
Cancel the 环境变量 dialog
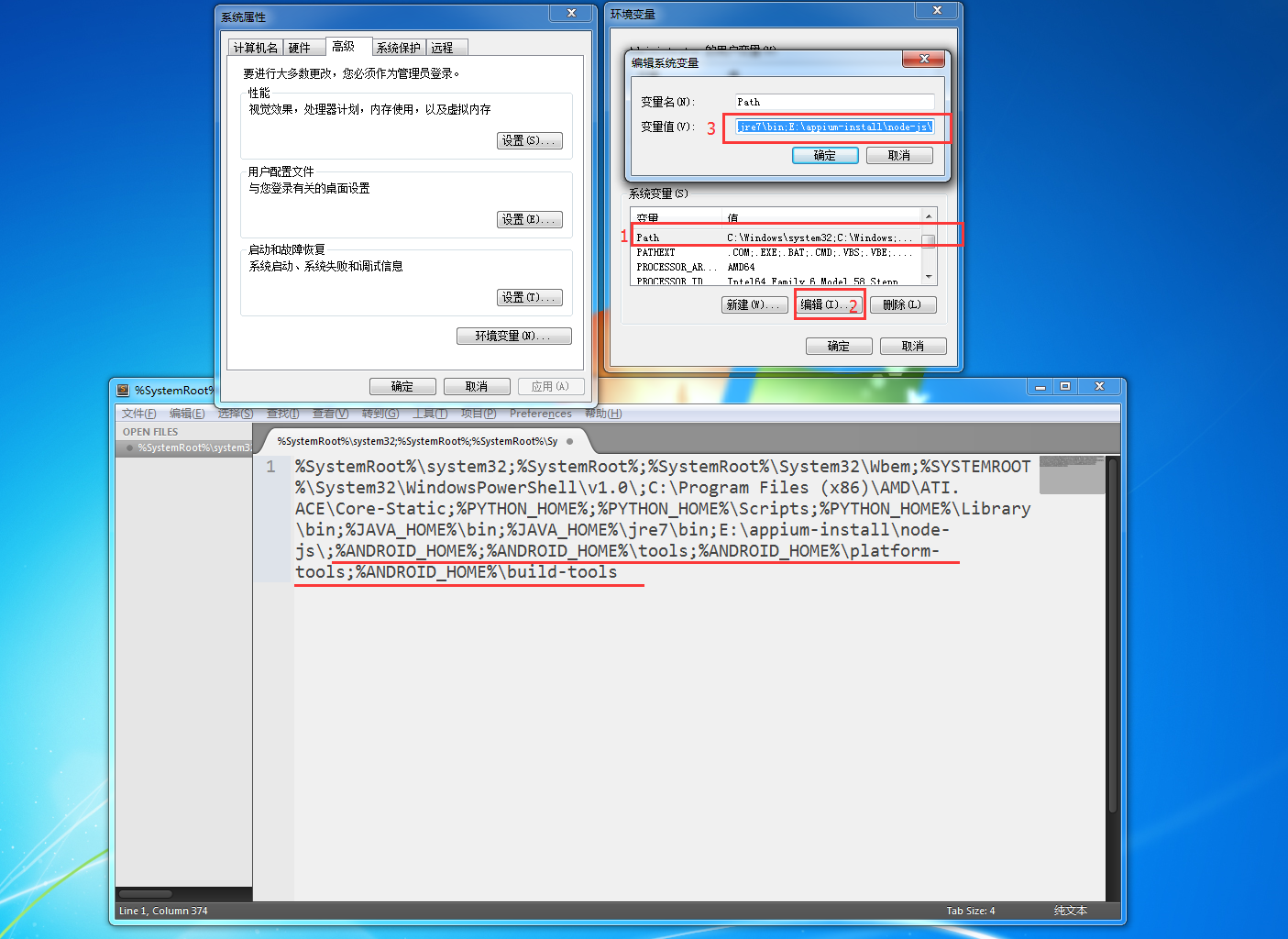[x=913, y=346]
